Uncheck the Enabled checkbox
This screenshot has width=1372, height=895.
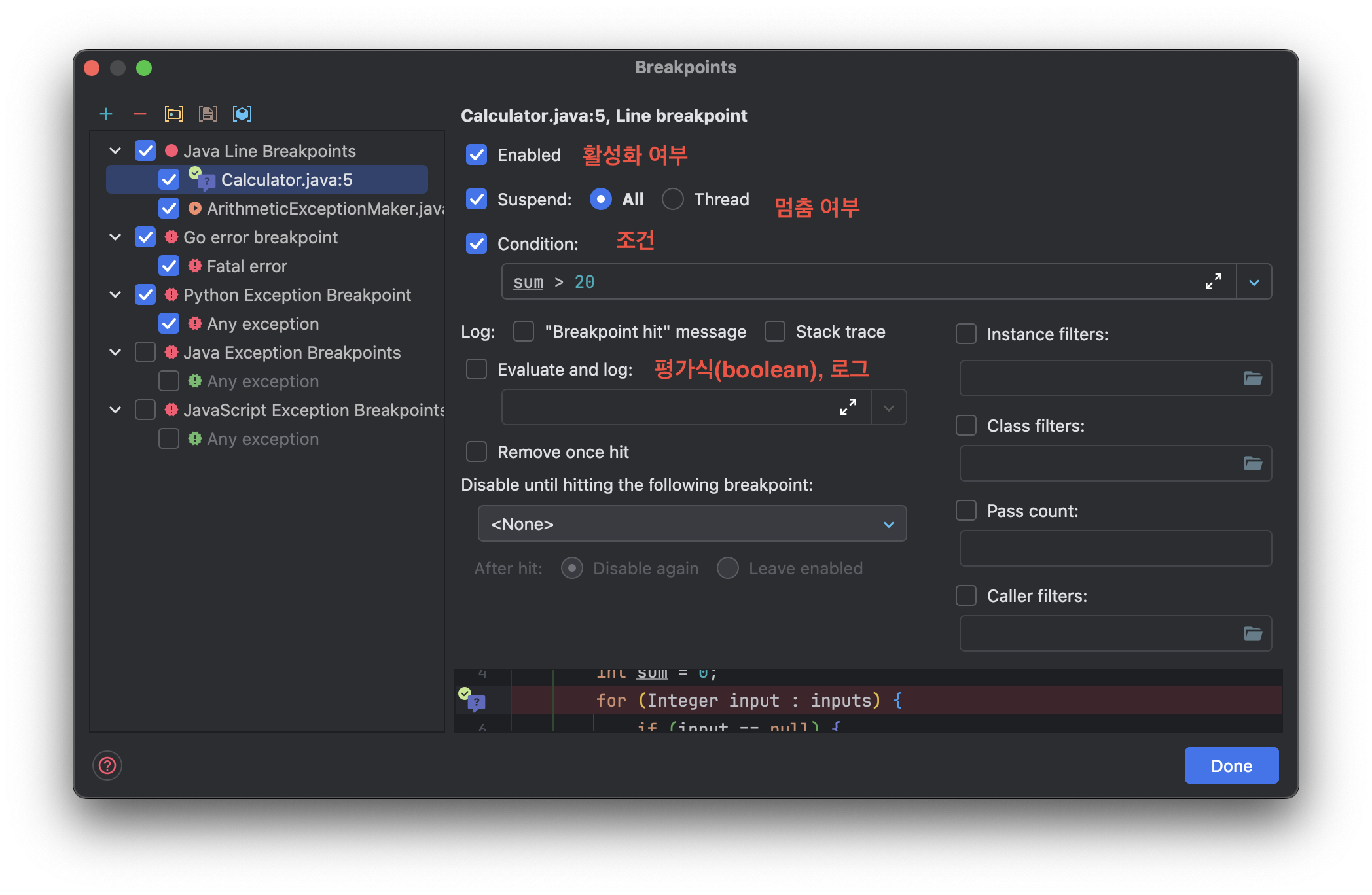pyautogui.click(x=477, y=155)
